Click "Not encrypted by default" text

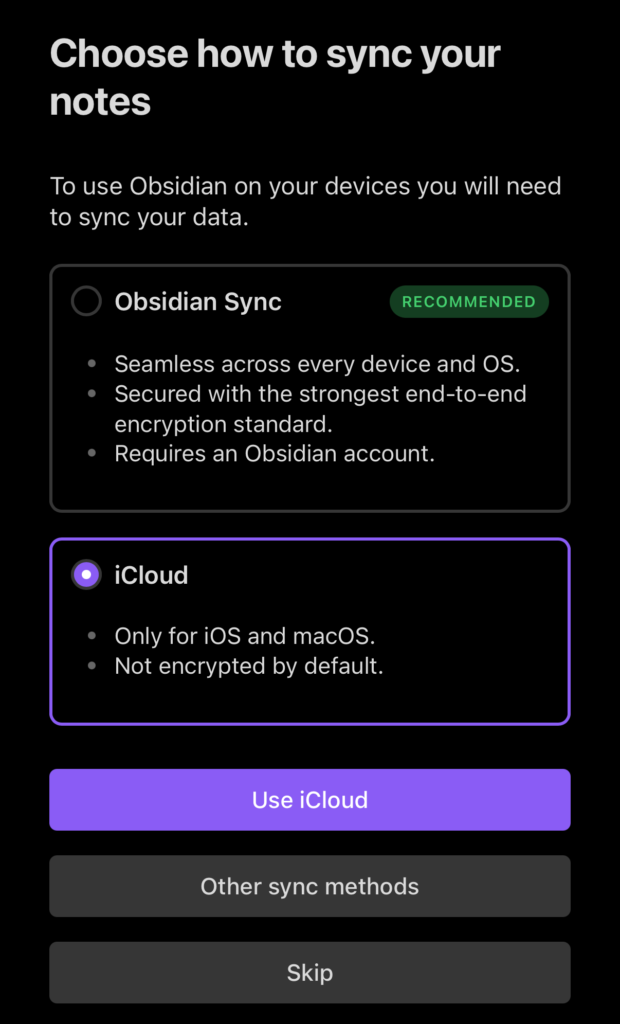(249, 666)
